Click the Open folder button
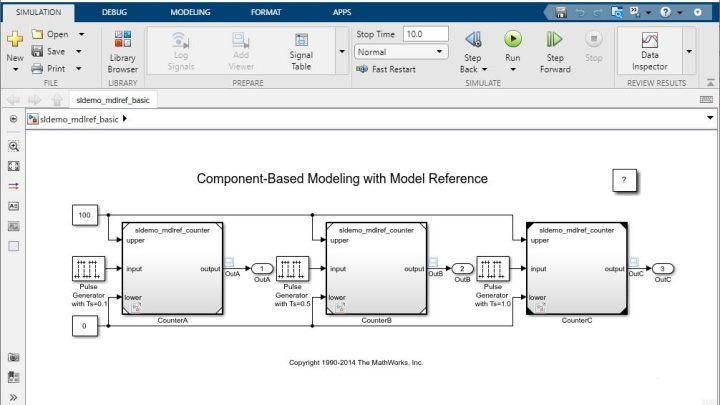This screenshot has height=405, width=720. coord(50,34)
